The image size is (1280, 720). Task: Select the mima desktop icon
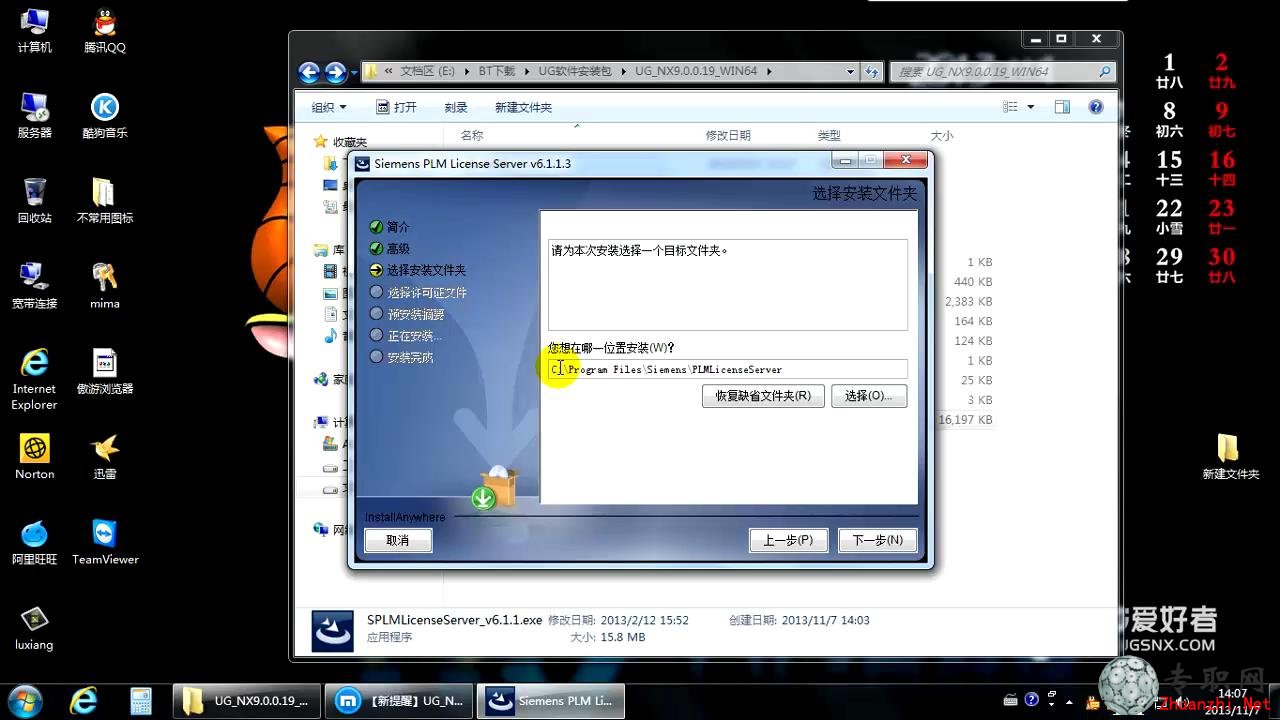(x=105, y=286)
